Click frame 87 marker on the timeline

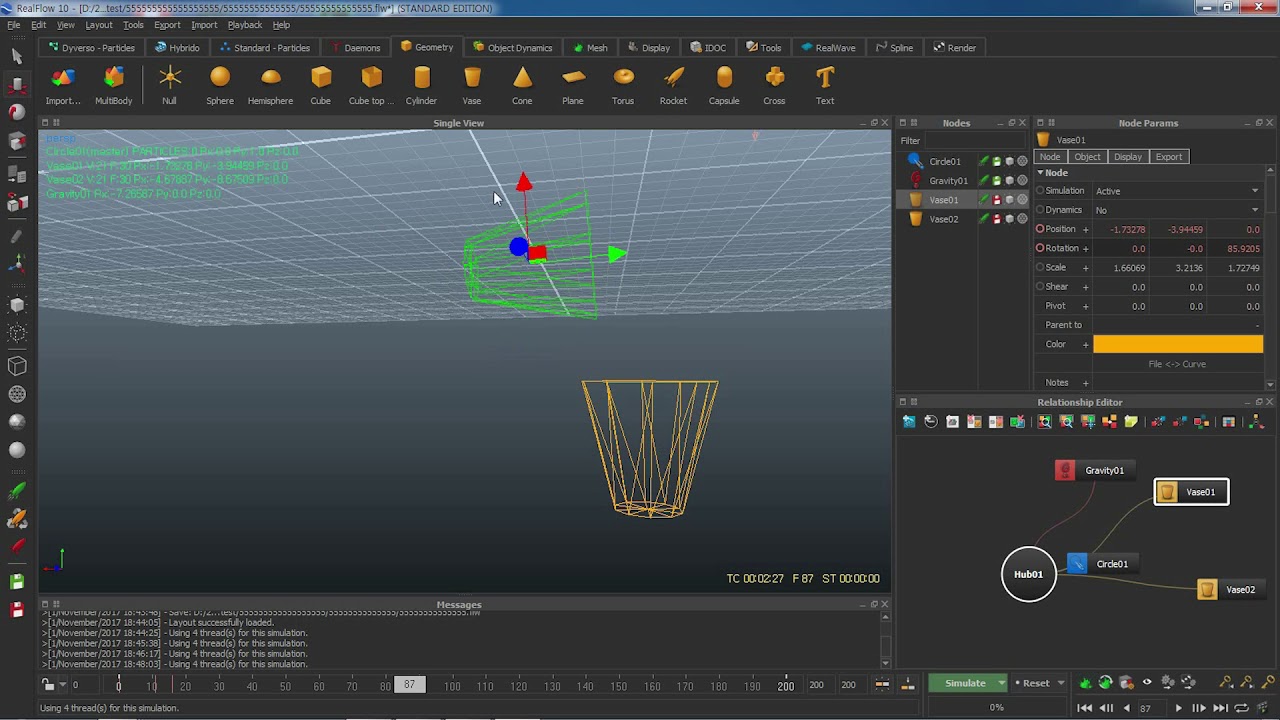tap(409, 685)
